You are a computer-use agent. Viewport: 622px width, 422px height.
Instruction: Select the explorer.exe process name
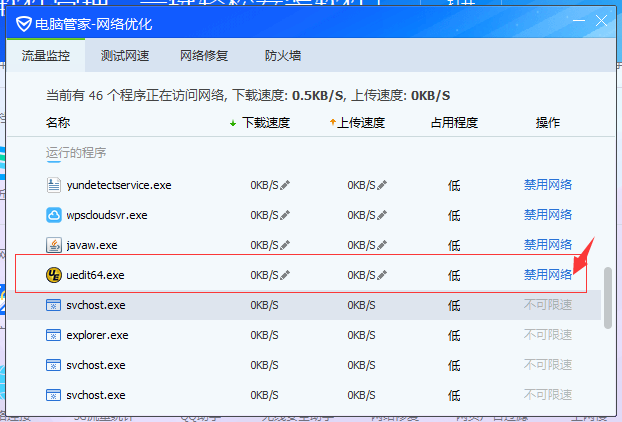point(97,336)
